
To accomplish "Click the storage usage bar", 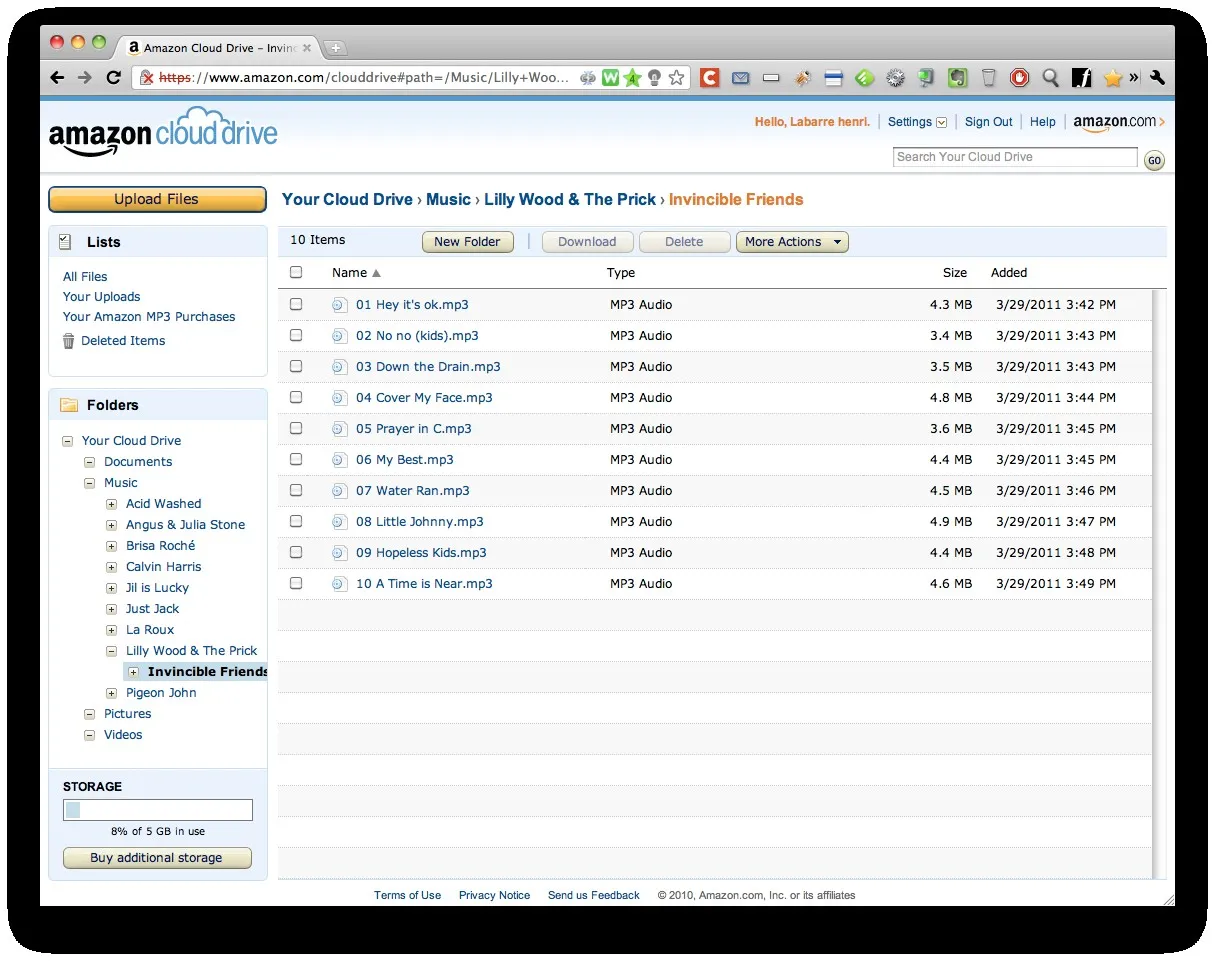I will tap(158, 810).
